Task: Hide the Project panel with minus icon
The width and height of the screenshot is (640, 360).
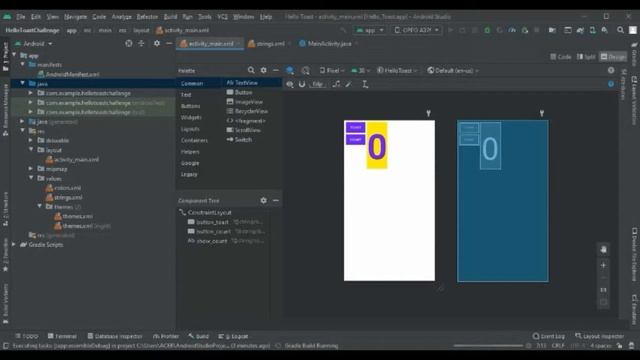Action: pyautogui.click(x=169, y=43)
